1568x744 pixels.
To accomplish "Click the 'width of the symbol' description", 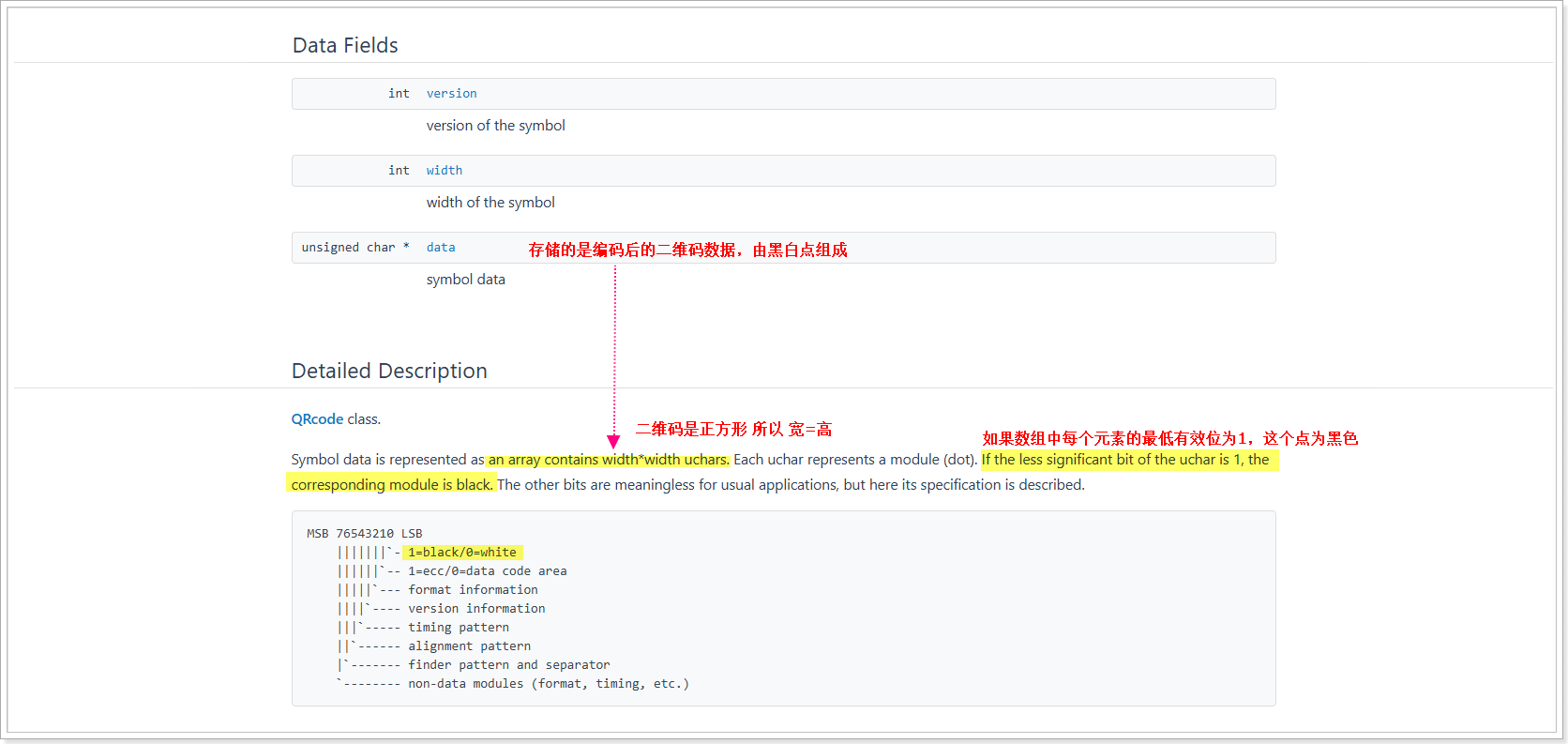I will pos(490,203).
